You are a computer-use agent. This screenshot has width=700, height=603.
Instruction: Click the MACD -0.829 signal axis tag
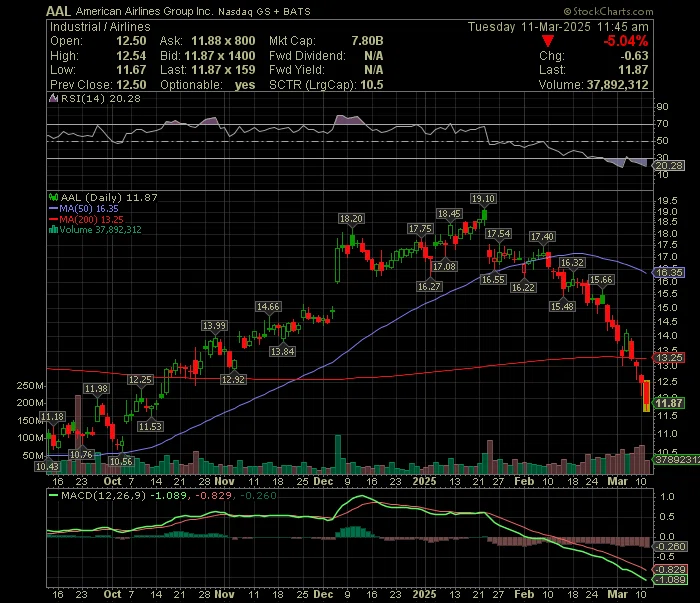click(669, 570)
